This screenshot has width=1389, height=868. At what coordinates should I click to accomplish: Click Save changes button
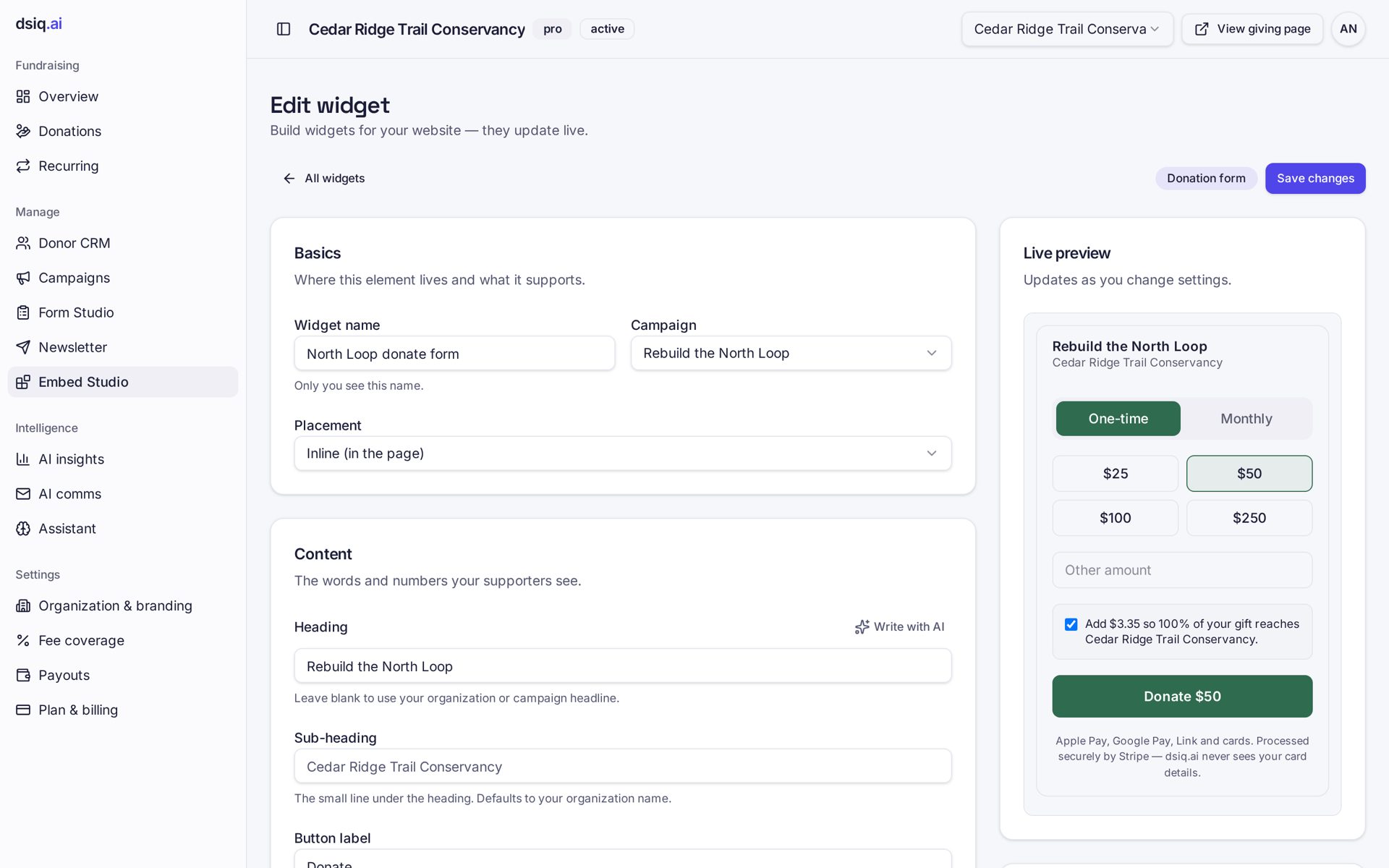point(1314,179)
